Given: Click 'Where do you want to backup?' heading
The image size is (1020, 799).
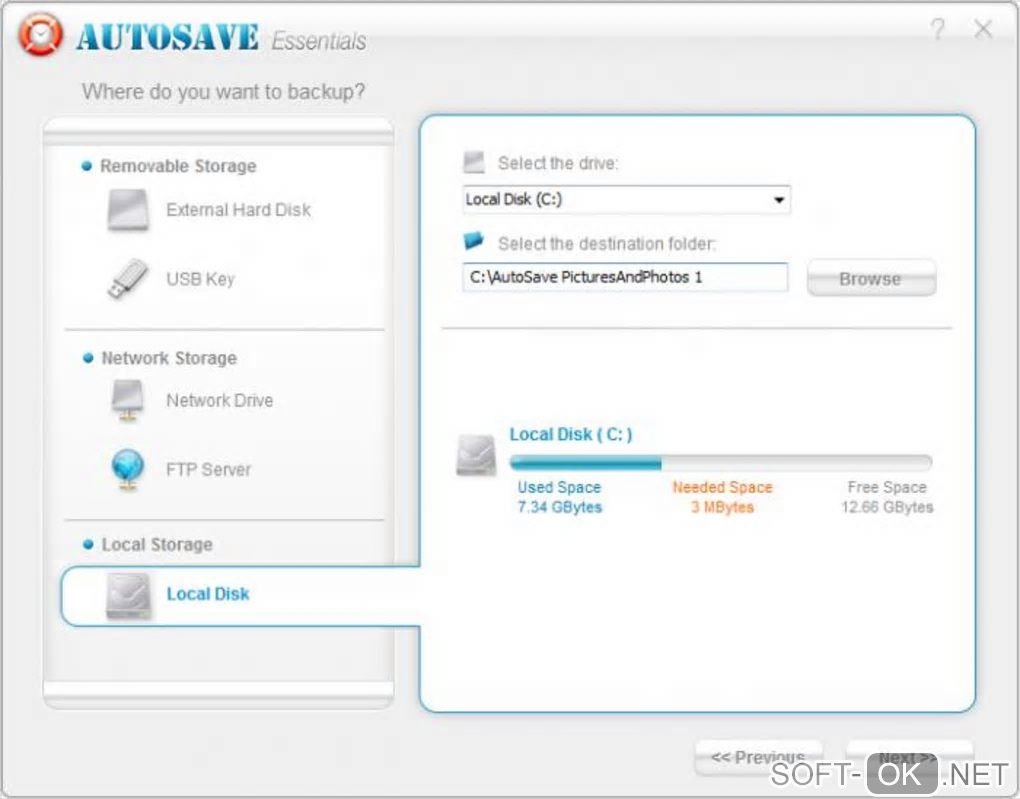Looking at the screenshot, I should pyautogui.click(x=223, y=92).
